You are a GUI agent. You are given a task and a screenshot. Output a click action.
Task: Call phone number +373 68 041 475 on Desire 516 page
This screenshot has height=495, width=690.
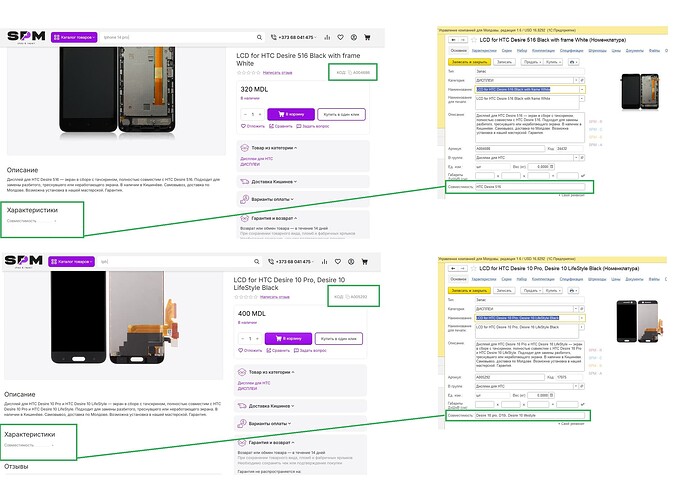click(296, 37)
